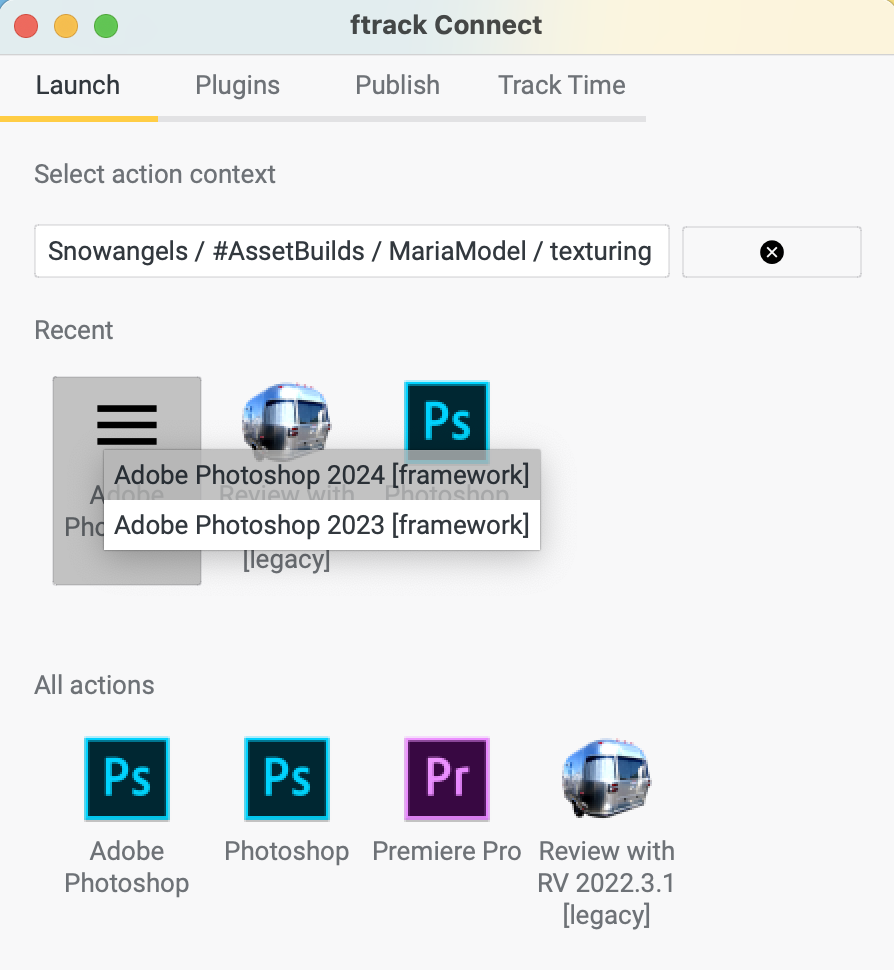Click the green full-screen window button
The height and width of the screenshot is (970, 894).
(x=106, y=26)
